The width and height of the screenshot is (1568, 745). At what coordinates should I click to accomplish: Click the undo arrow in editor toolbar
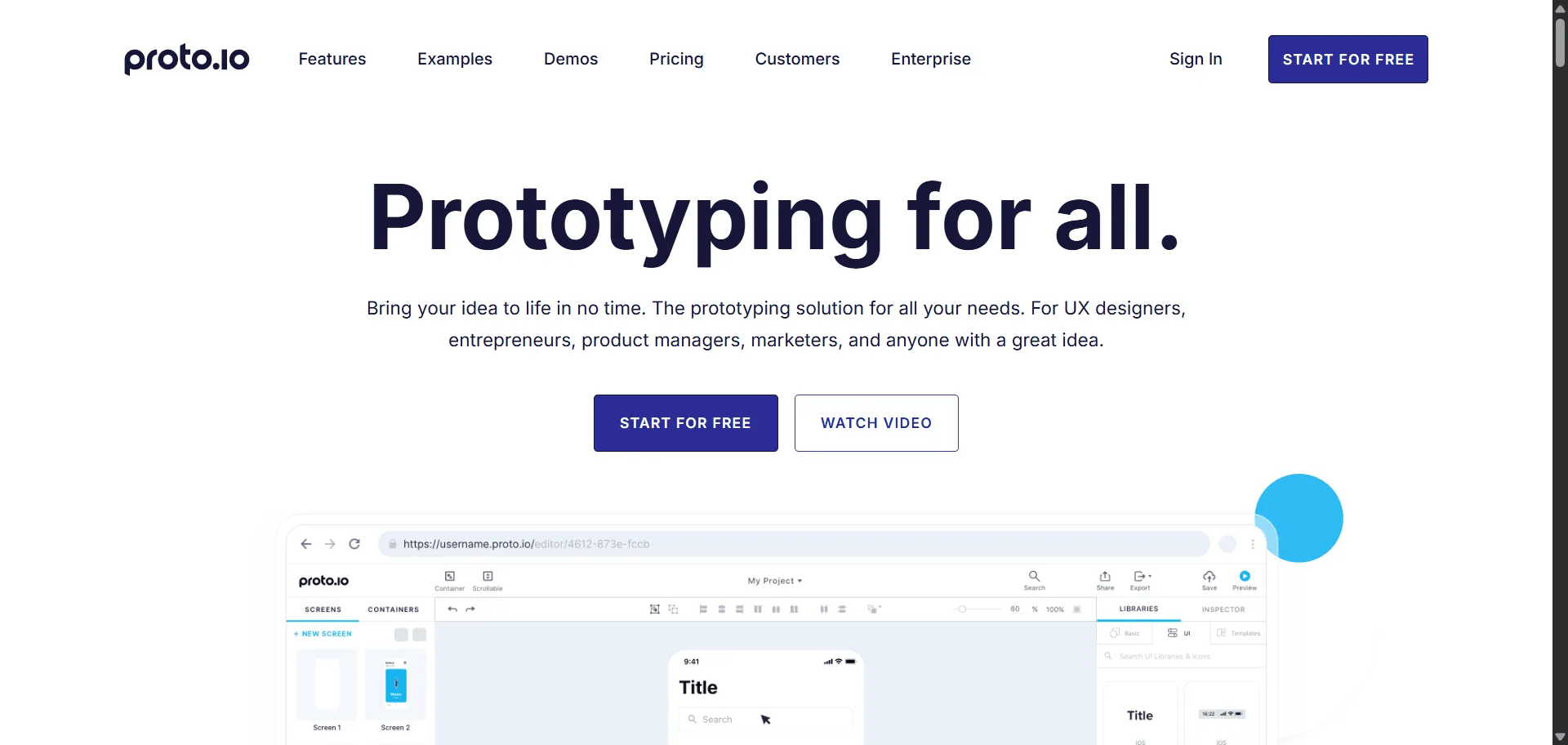point(452,609)
